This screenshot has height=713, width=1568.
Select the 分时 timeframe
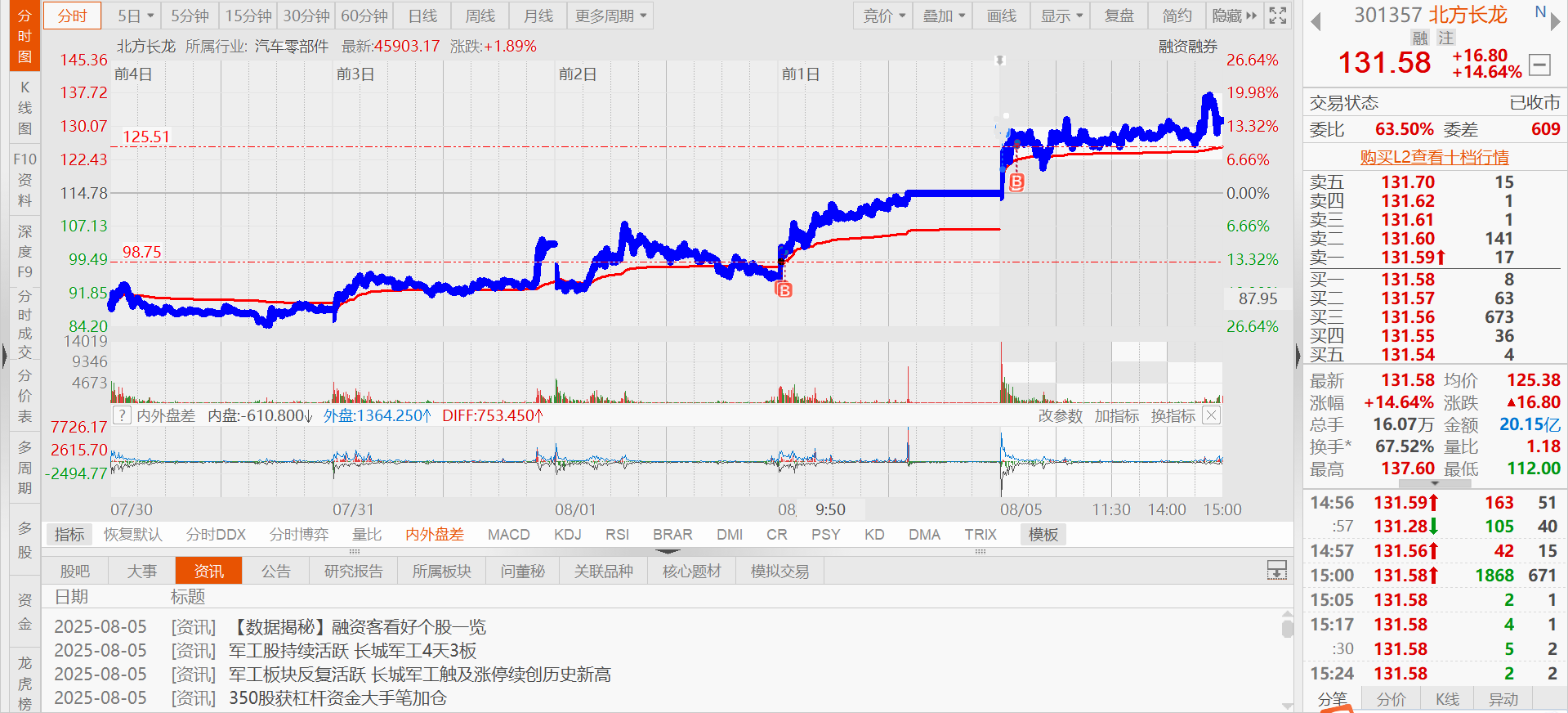(x=73, y=16)
